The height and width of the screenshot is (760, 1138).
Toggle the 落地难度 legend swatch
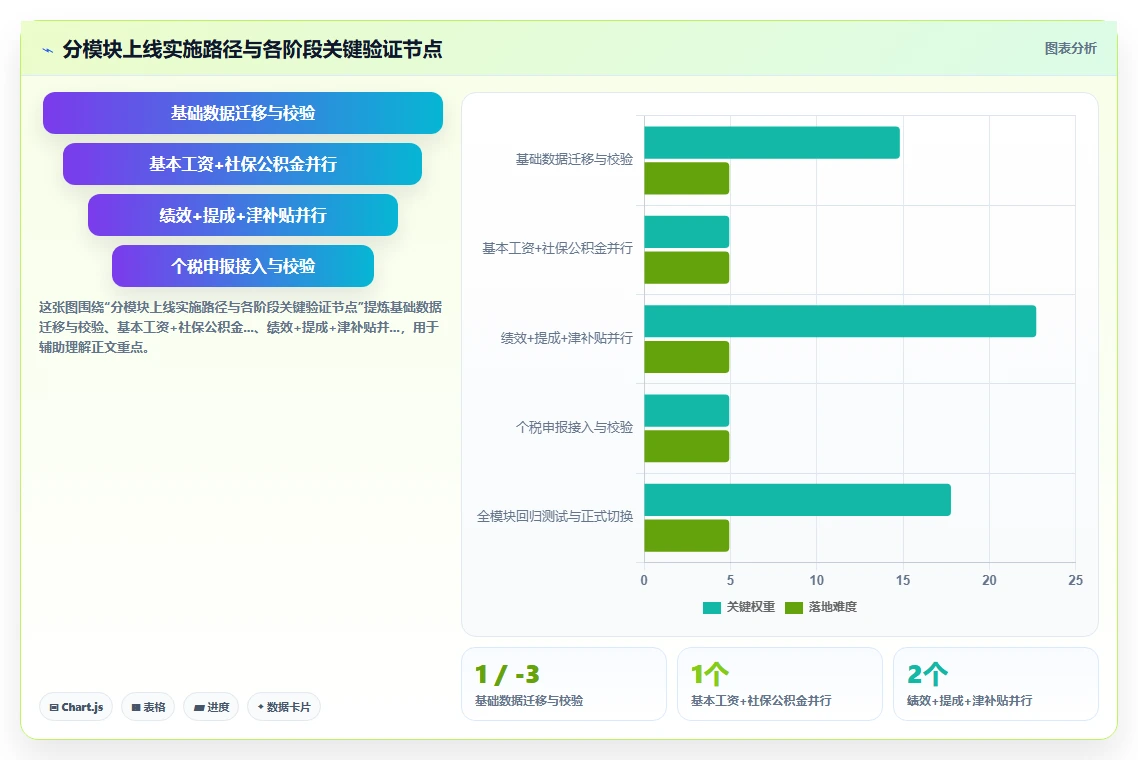click(x=793, y=608)
